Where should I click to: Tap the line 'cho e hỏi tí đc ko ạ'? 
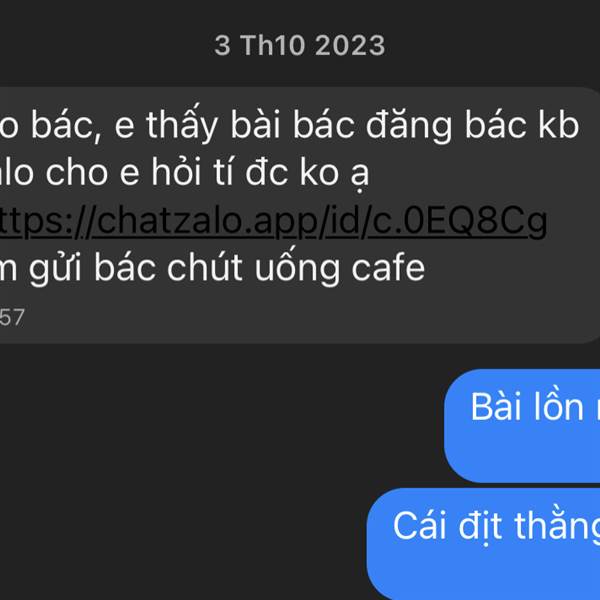coord(184,173)
